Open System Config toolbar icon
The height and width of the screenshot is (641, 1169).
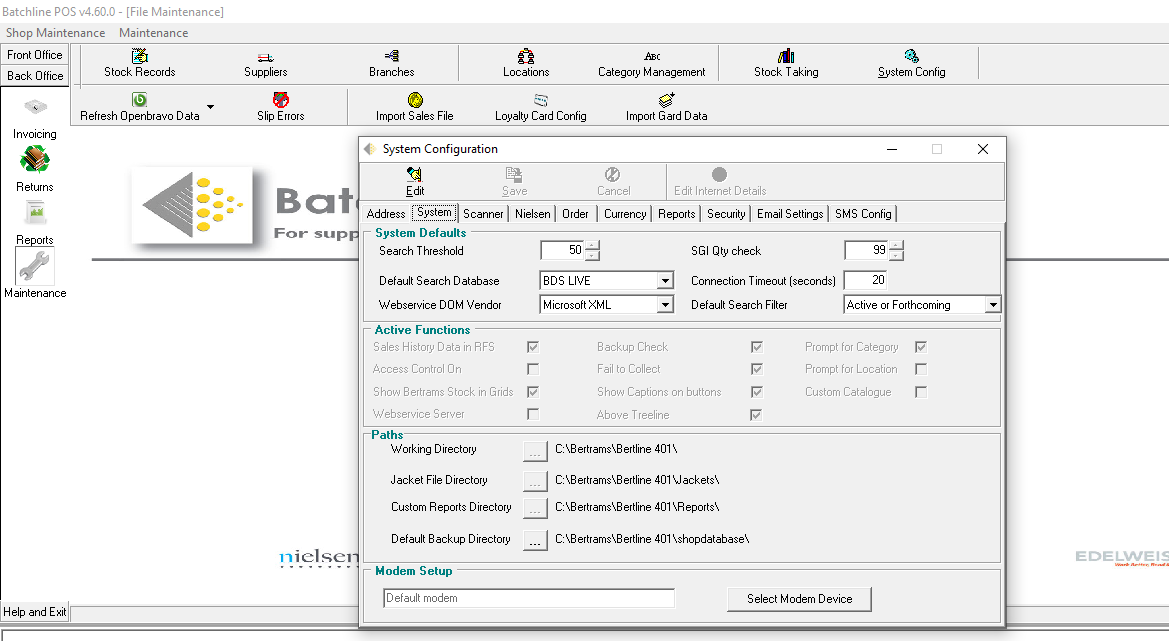pyautogui.click(x=911, y=63)
